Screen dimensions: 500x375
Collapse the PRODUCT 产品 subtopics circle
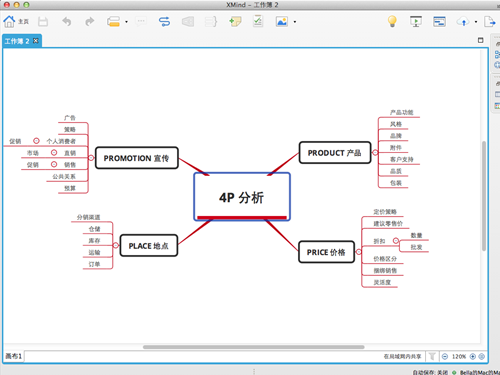(x=375, y=153)
